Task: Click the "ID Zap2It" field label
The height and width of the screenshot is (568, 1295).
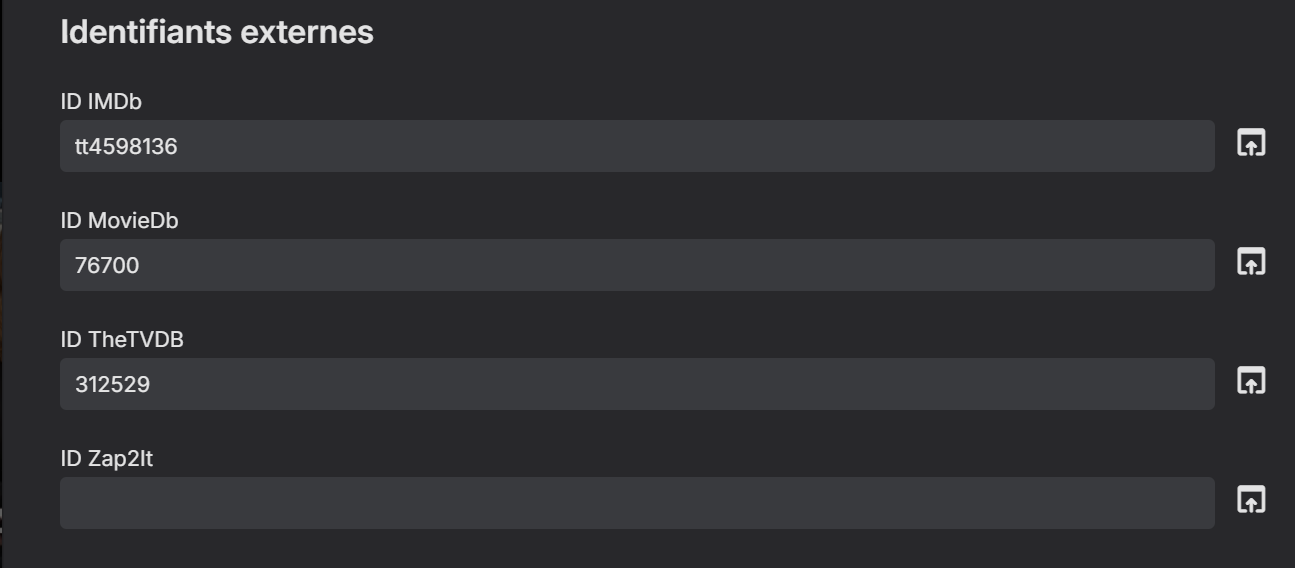Action: [x=107, y=459]
